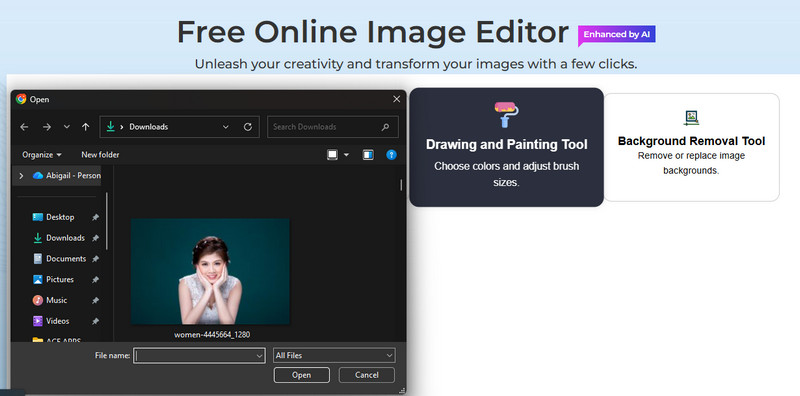Click the pin icon beside Pictures
The height and width of the screenshot is (396, 800).
point(95,280)
